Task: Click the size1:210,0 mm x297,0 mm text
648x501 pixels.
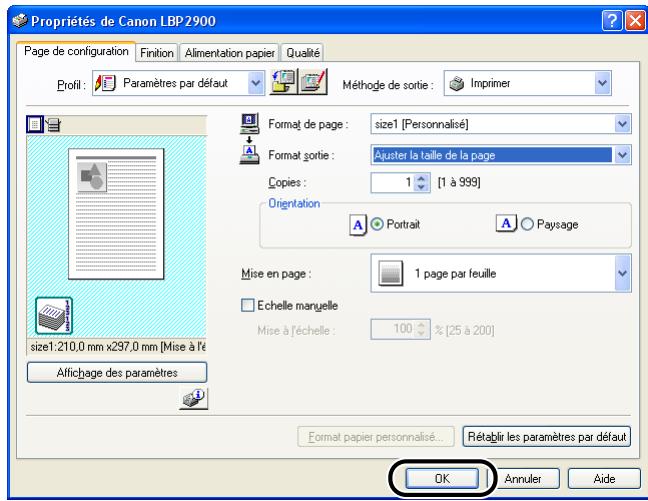Action: pyautogui.click(x=94, y=346)
